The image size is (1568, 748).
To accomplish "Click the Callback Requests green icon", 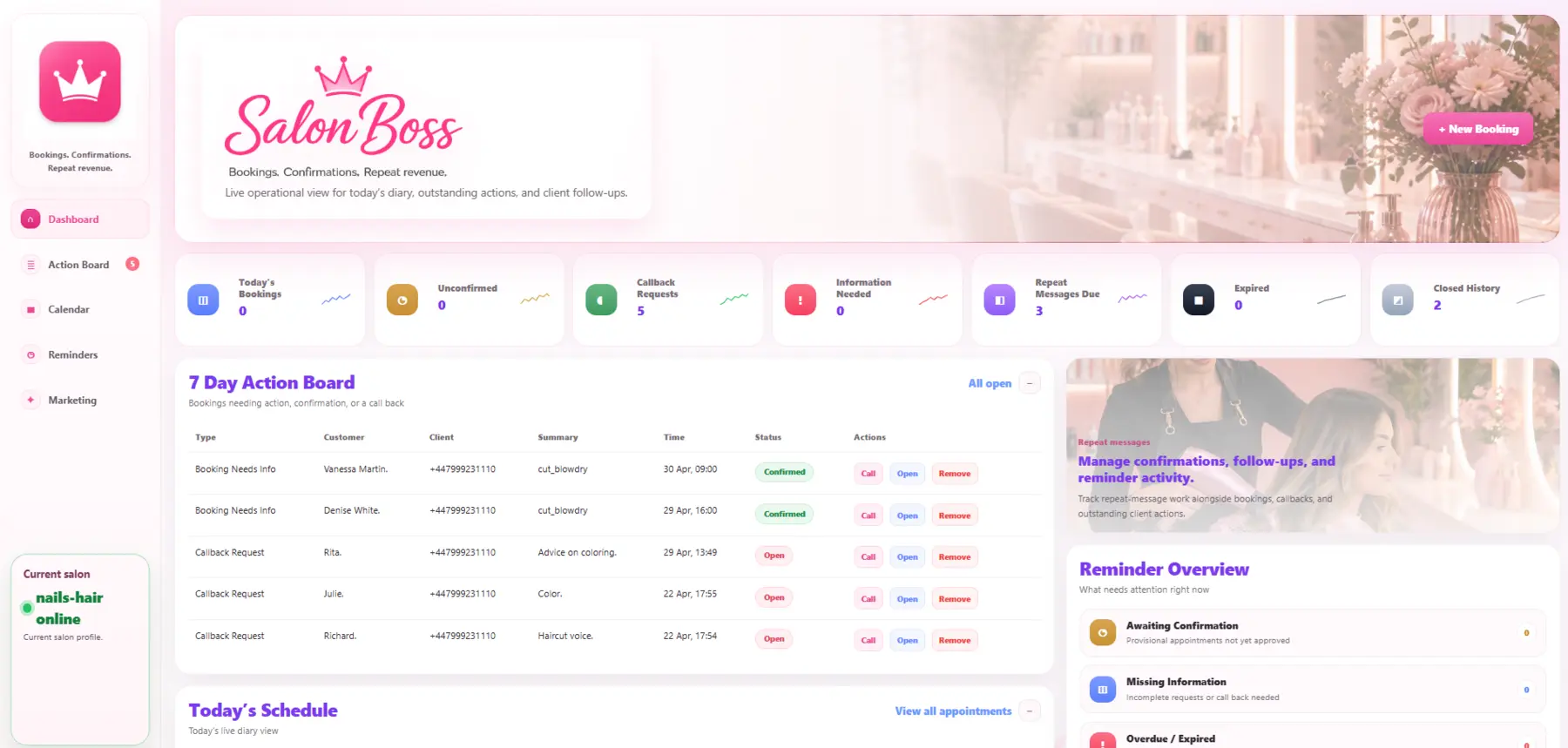I will click(601, 300).
